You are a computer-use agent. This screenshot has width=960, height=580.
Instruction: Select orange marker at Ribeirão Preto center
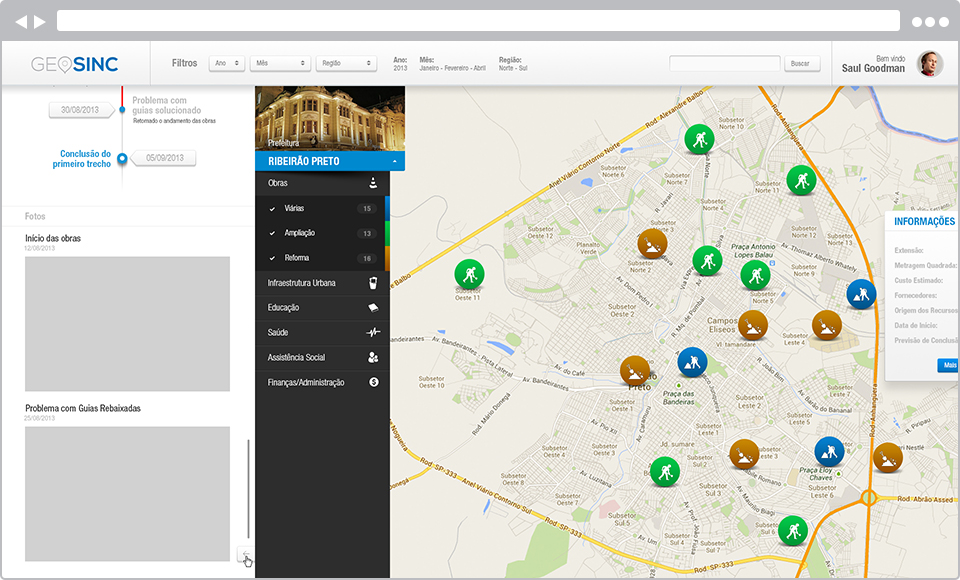pyautogui.click(x=635, y=371)
